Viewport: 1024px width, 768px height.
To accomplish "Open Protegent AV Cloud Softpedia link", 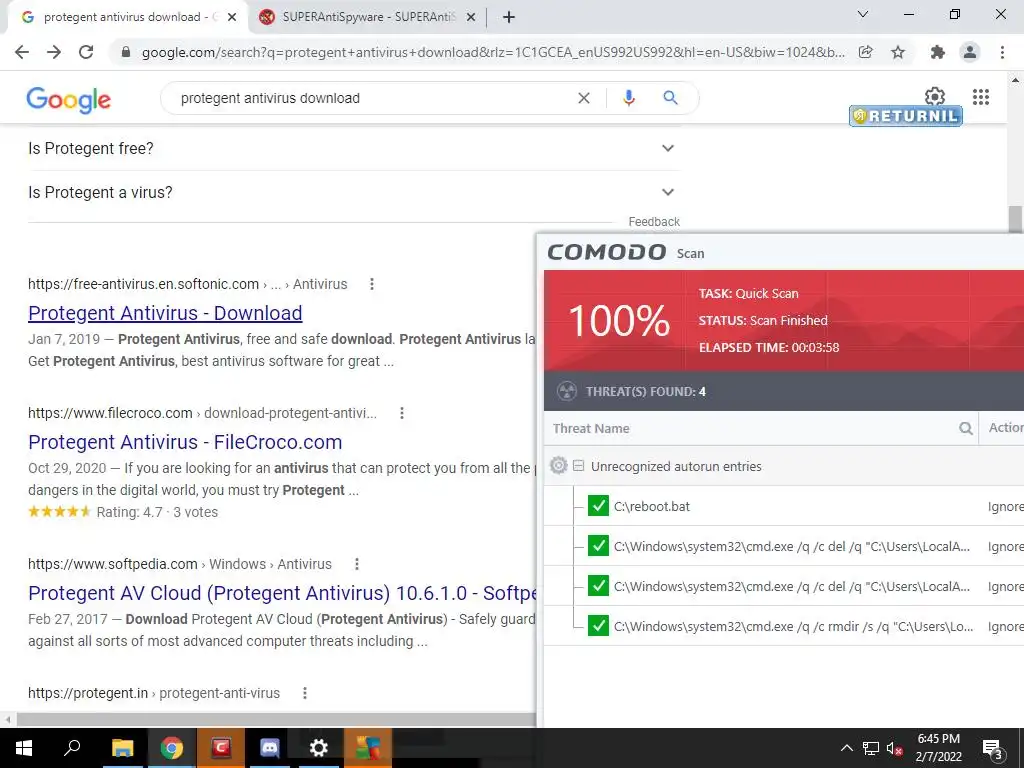I will pos(282,593).
